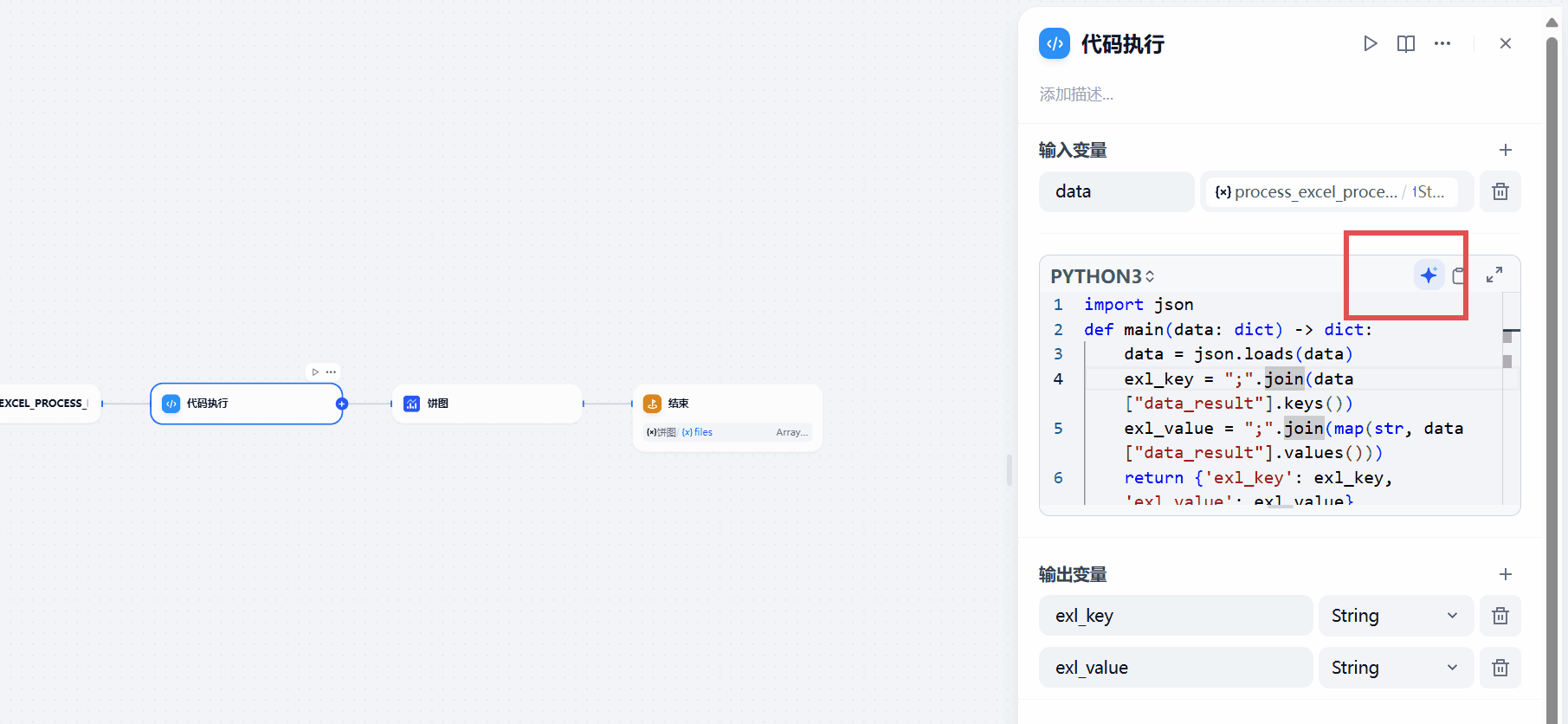Edit the exl_key output variable name
1568x724 pixels.
[1176, 616]
